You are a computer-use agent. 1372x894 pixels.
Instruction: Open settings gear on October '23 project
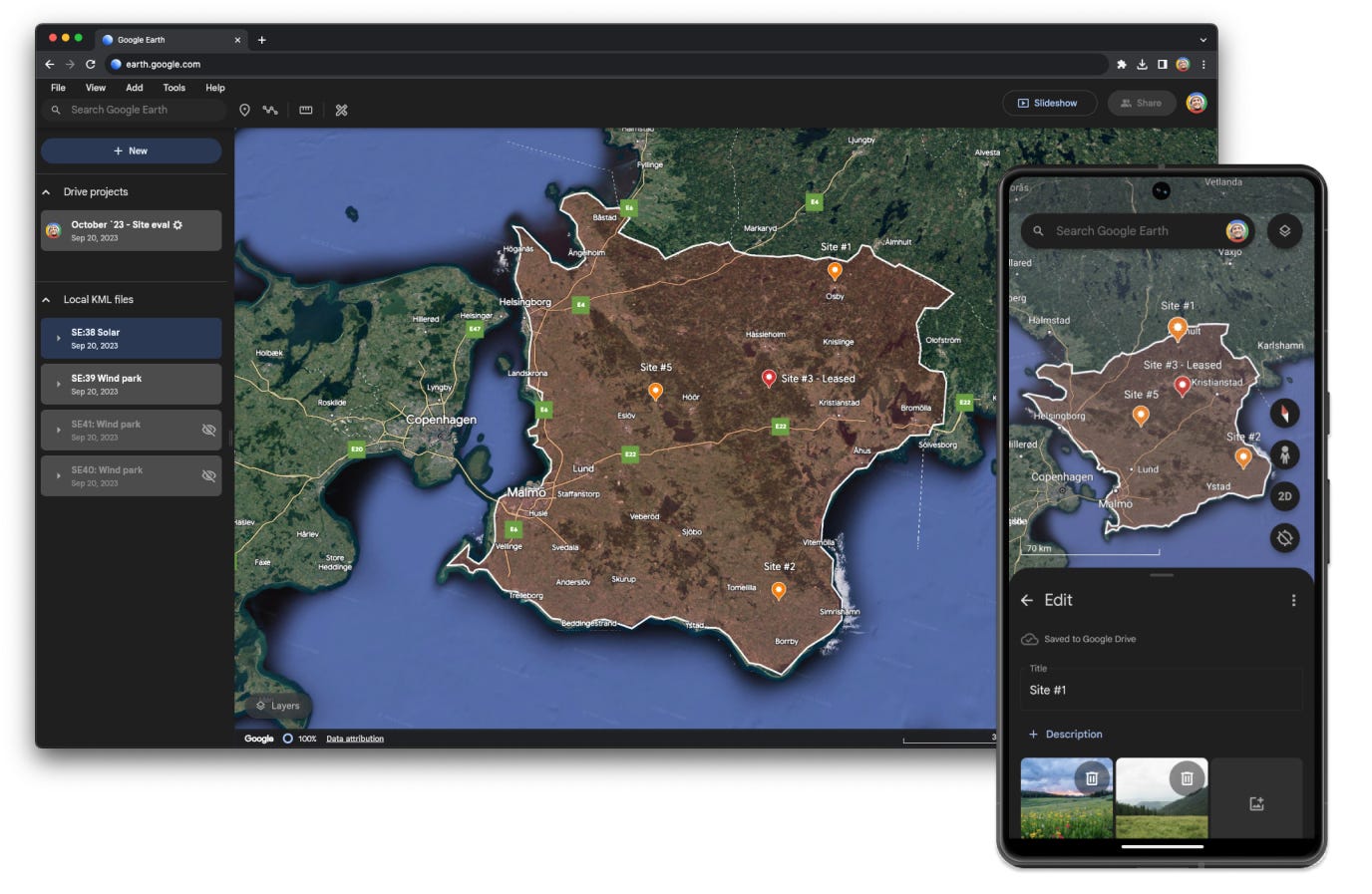tap(177, 225)
